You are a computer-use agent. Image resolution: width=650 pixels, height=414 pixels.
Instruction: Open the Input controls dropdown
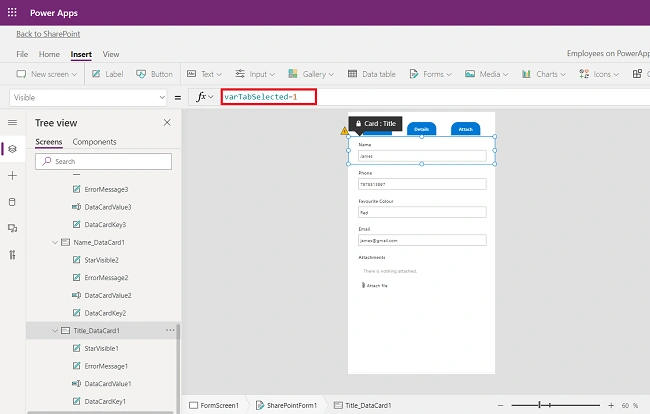[255, 74]
